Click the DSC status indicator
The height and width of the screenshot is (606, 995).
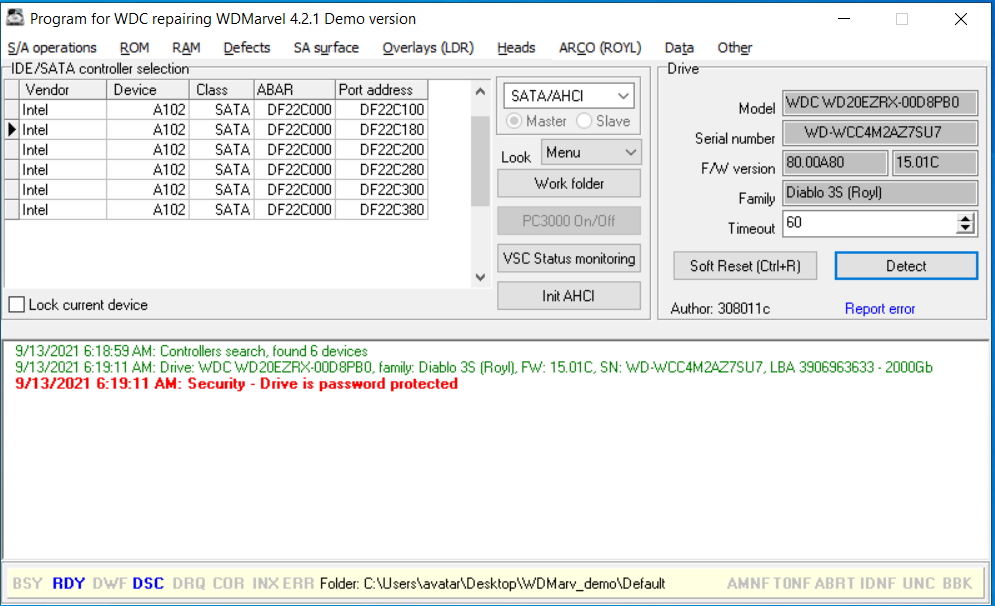[x=148, y=583]
